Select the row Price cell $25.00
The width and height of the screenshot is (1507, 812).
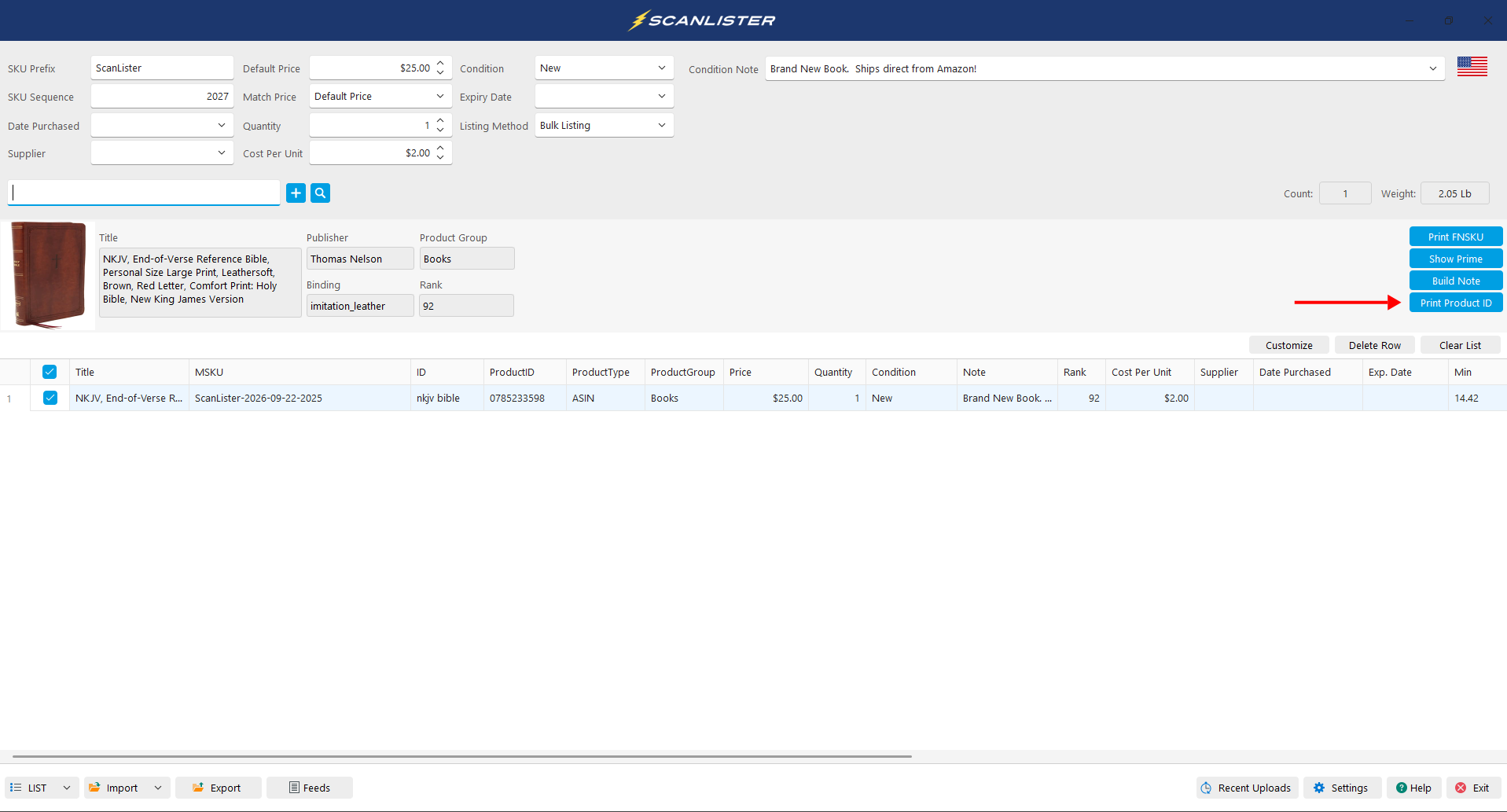(x=766, y=398)
